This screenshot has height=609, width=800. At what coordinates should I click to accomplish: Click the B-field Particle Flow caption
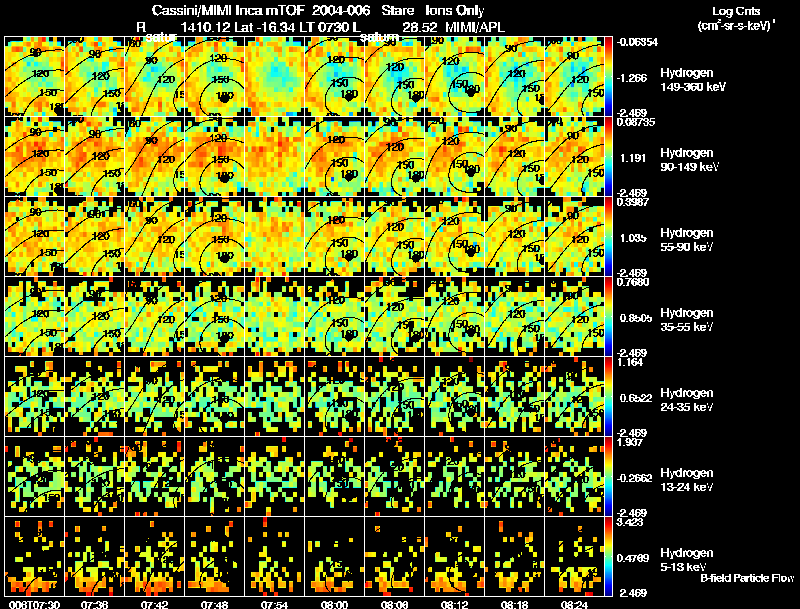coord(747,578)
